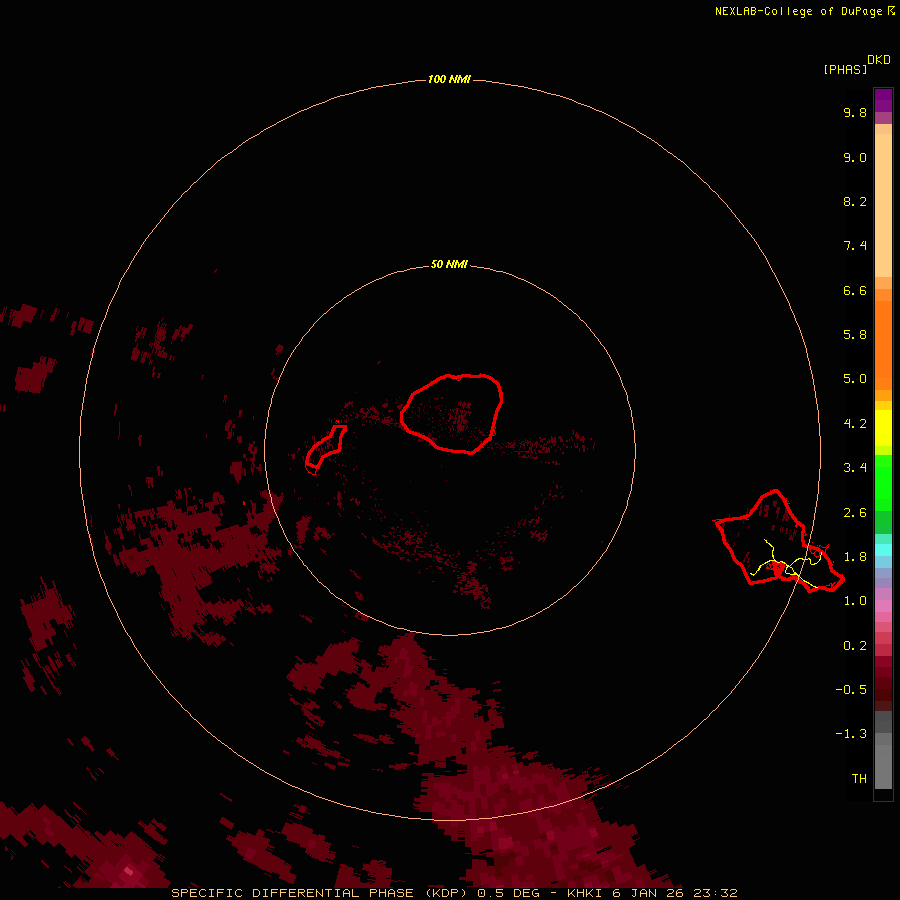The image size is (900, 900).
Task: Click the 100 NMI range ring label
Action: [449, 79]
